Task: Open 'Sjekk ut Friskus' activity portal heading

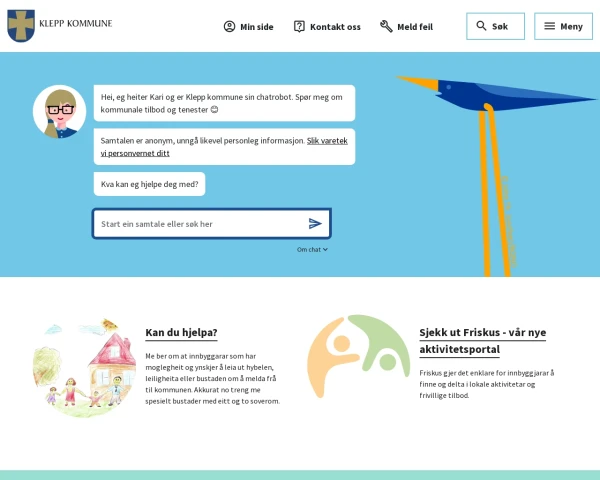Action: [x=483, y=341]
